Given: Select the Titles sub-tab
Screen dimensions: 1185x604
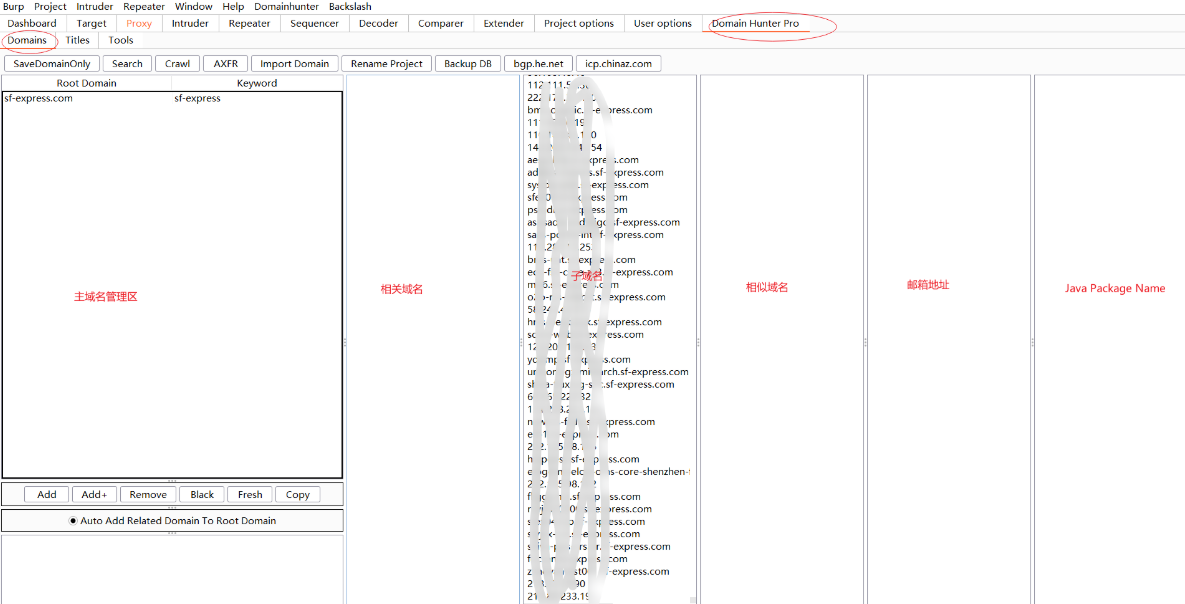Looking at the screenshot, I should click(x=77, y=40).
